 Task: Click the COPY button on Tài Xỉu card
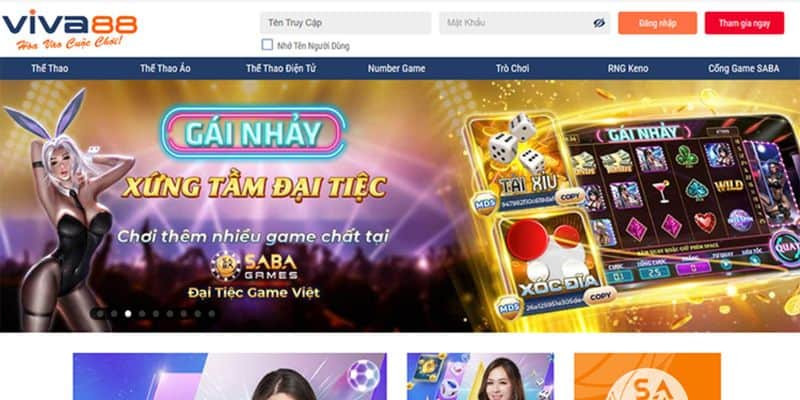(570, 196)
